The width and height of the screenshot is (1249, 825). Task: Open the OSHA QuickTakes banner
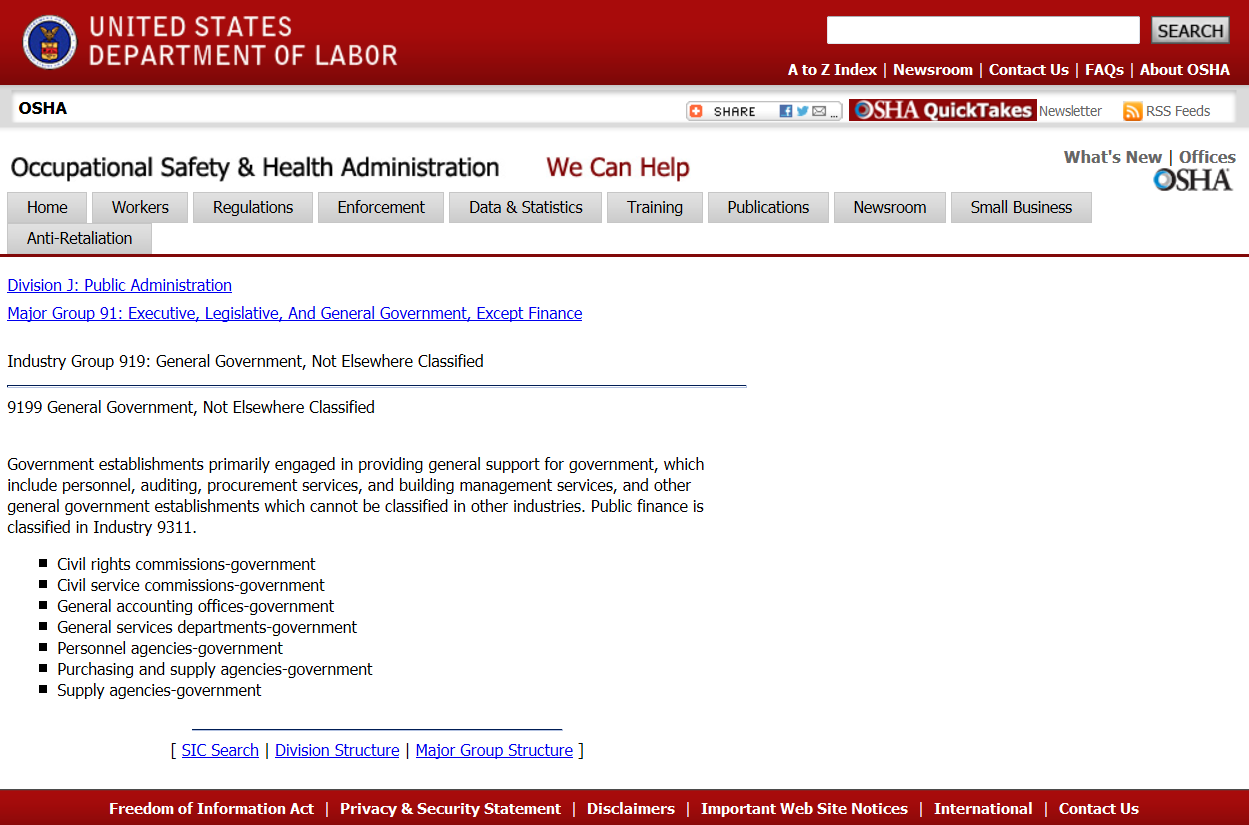(942, 110)
